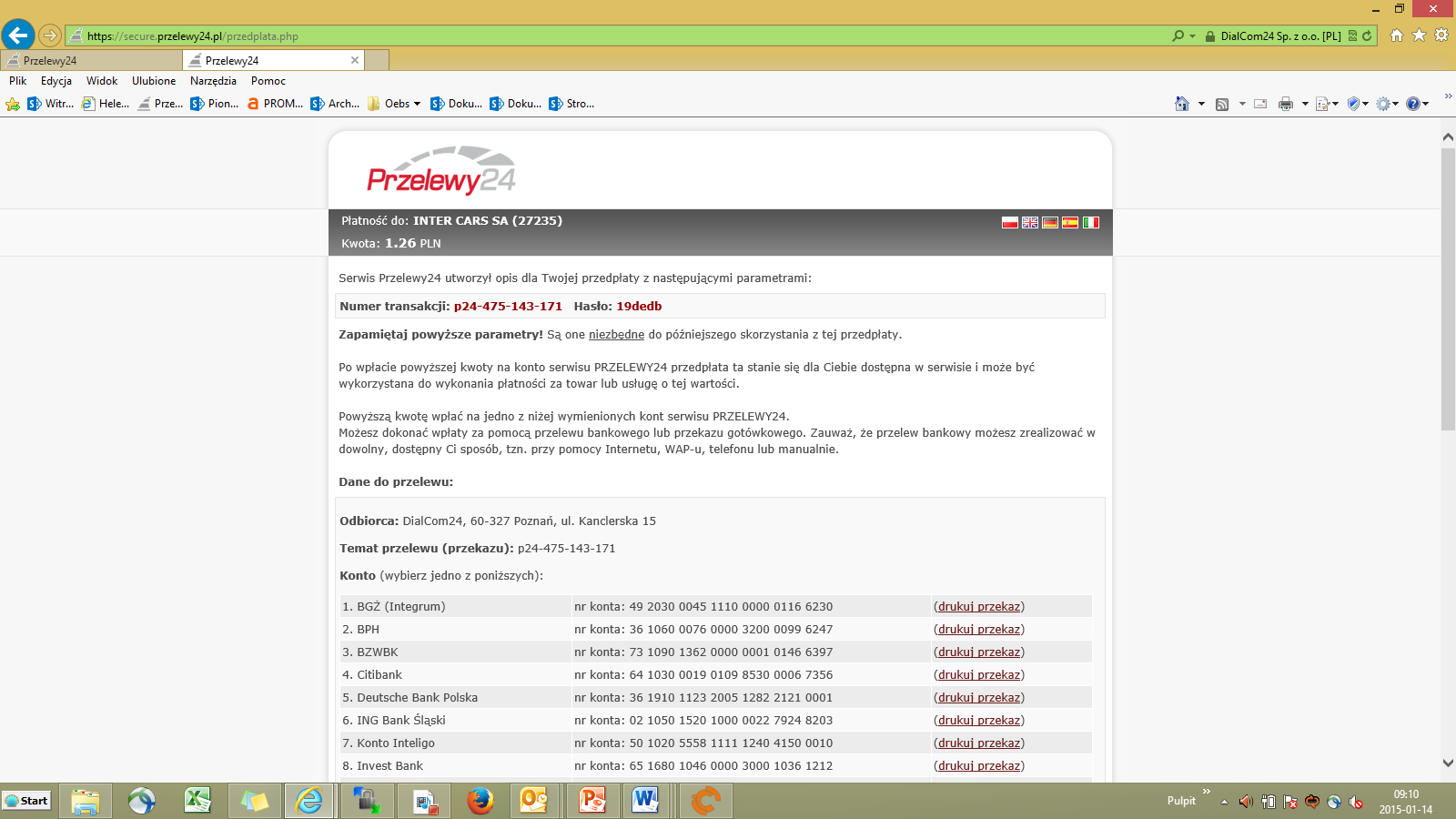Viewport: 1456px width, 819px height.
Task: Open Firefox from the taskbar
Action: pos(480,801)
